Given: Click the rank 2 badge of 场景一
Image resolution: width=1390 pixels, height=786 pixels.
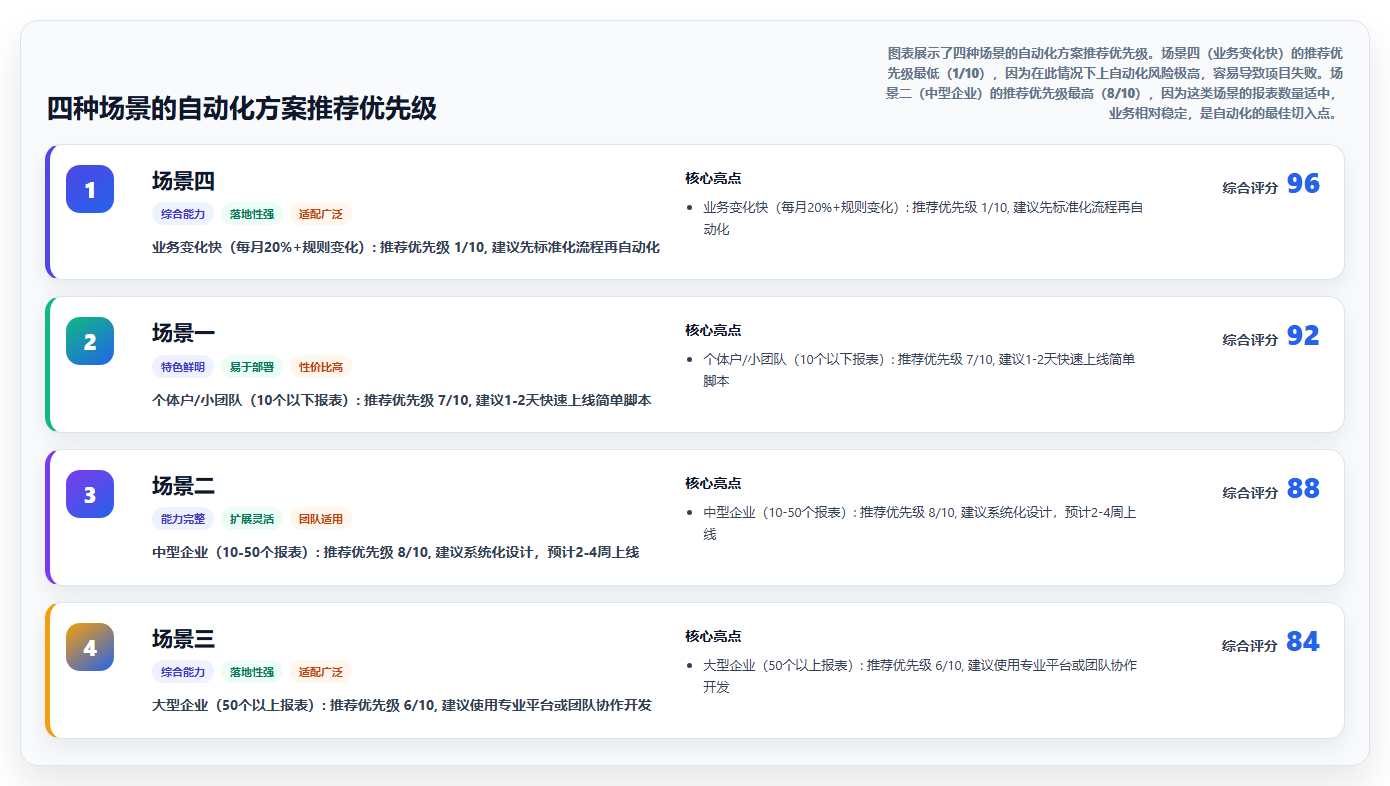Looking at the screenshot, I should pos(90,341).
